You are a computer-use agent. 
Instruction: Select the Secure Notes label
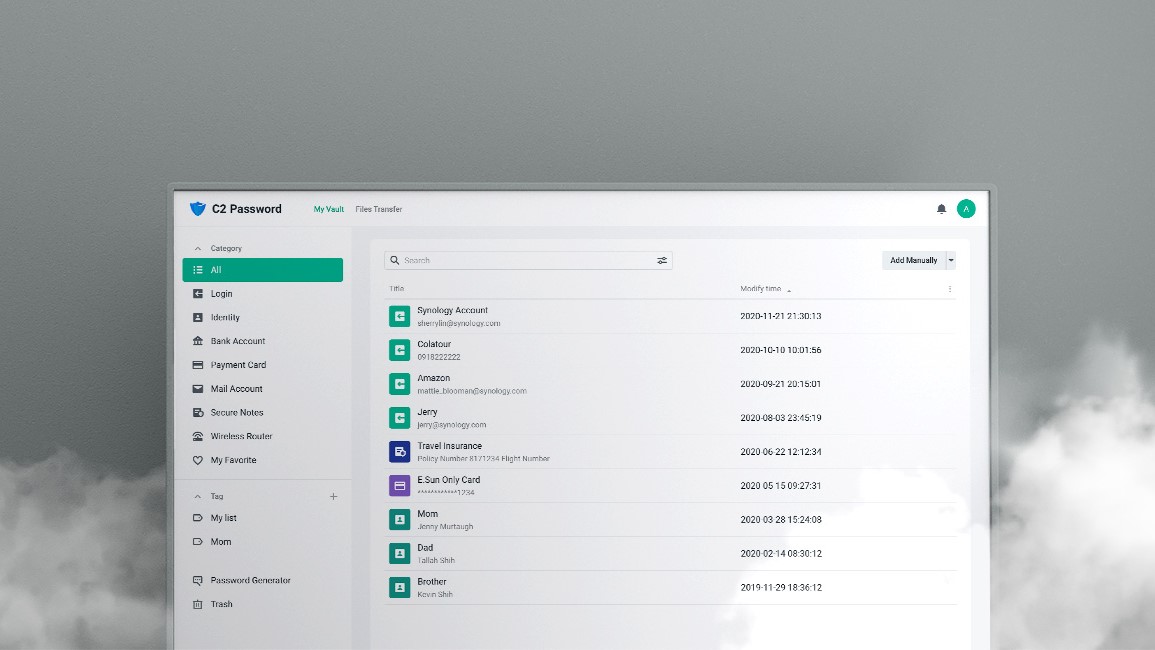[x=237, y=413]
